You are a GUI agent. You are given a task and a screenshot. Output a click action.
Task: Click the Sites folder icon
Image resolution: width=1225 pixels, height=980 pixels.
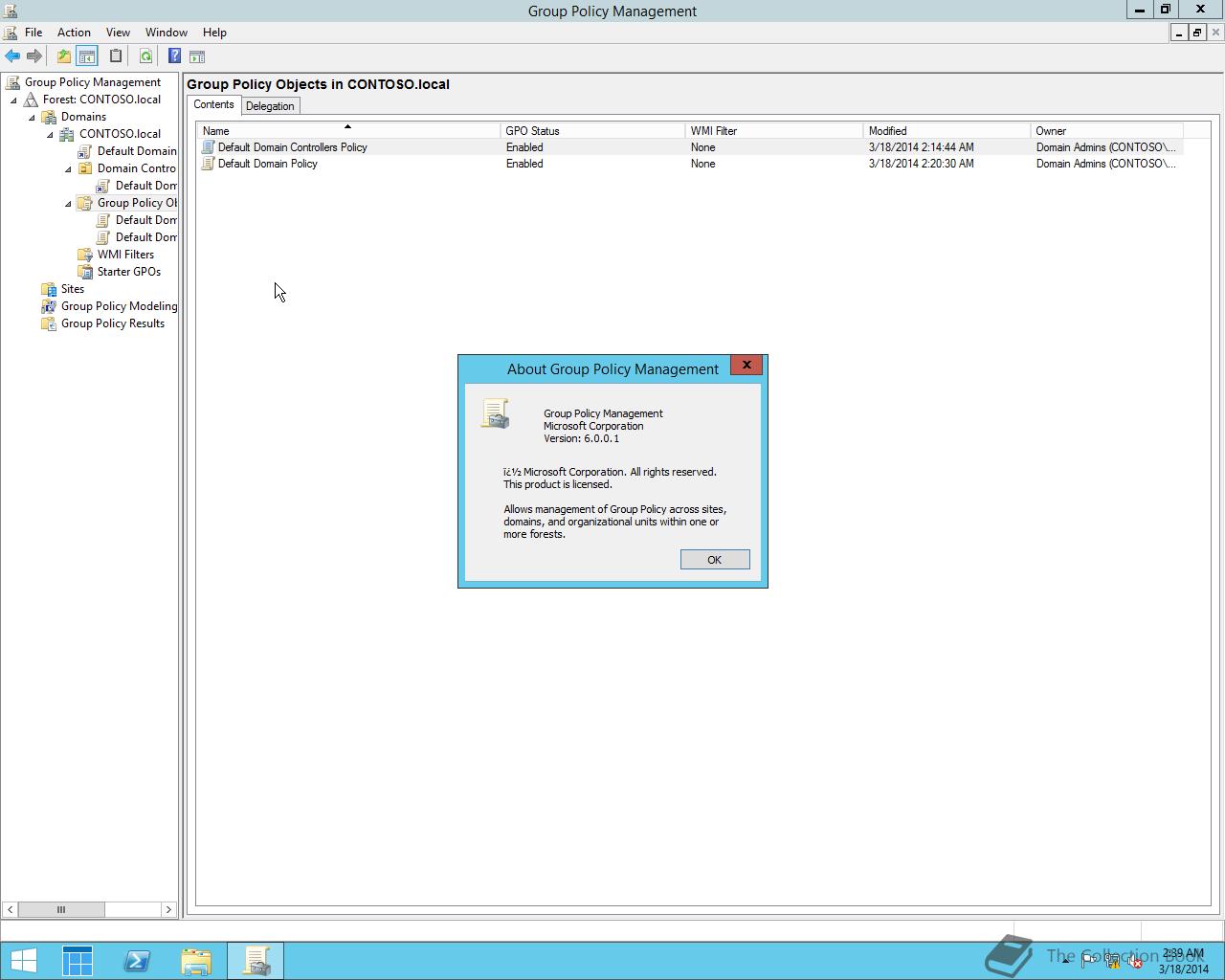pyautogui.click(x=49, y=289)
